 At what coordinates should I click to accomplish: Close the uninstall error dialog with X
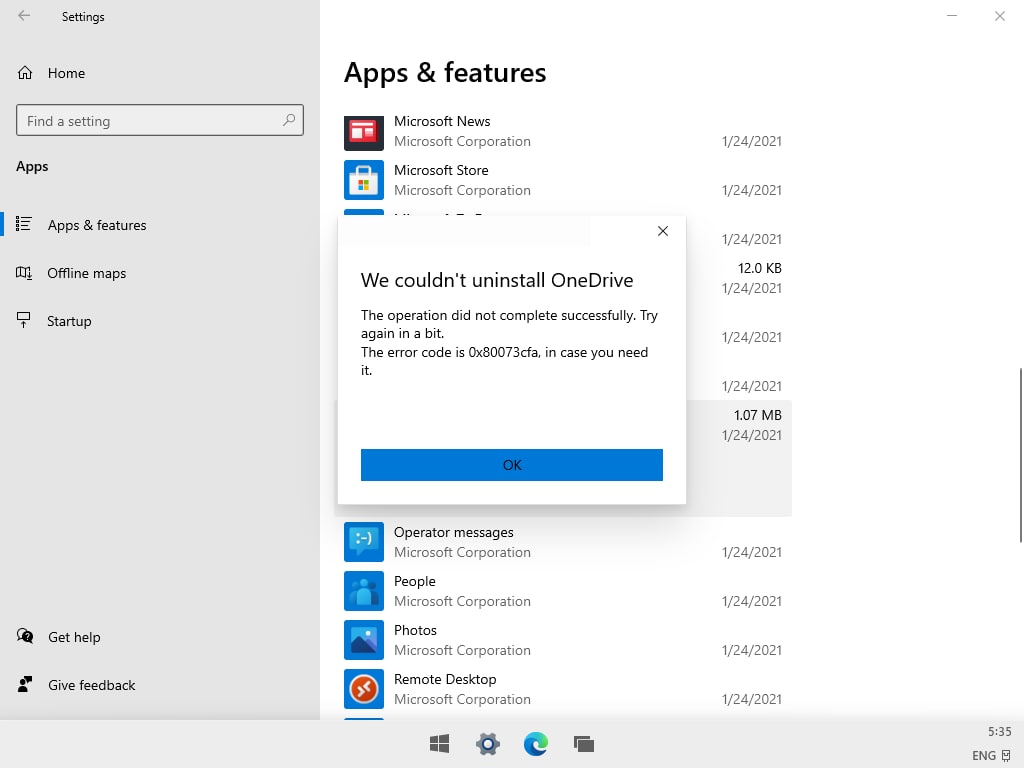click(x=663, y=231)
